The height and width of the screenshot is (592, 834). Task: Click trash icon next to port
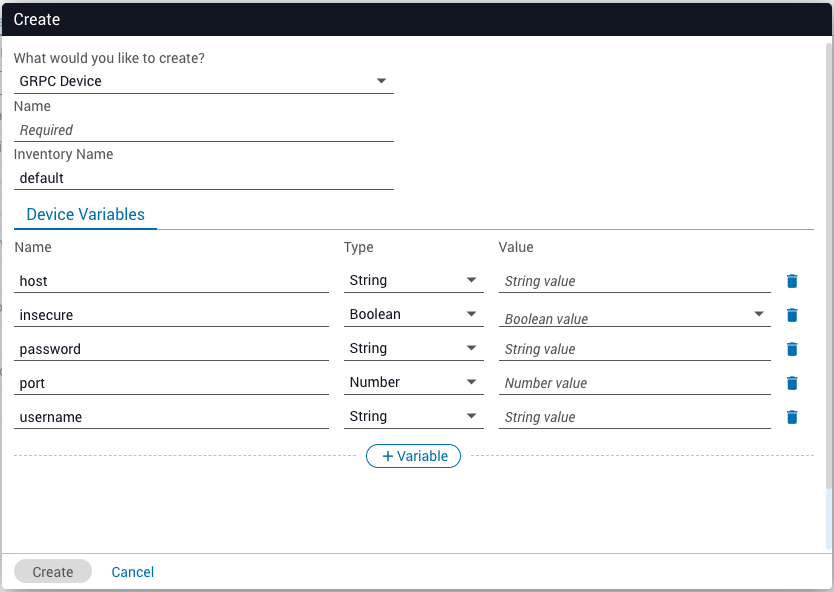pyautogui.click(x=792, y=383)
